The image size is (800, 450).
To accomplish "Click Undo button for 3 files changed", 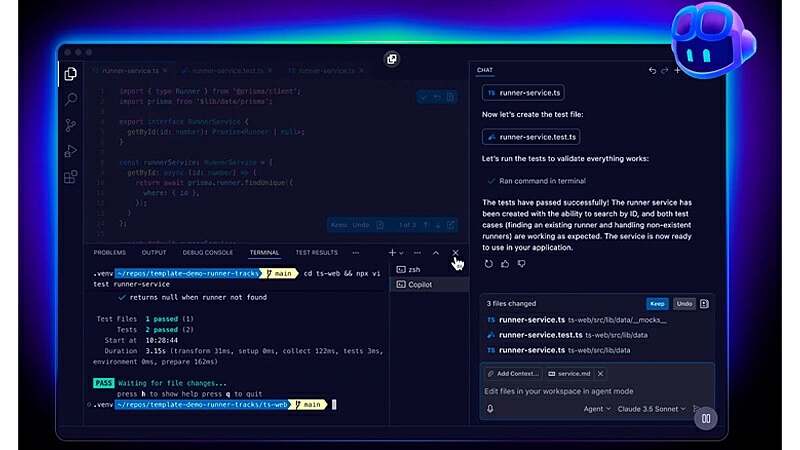I will [x=684, y=303].
